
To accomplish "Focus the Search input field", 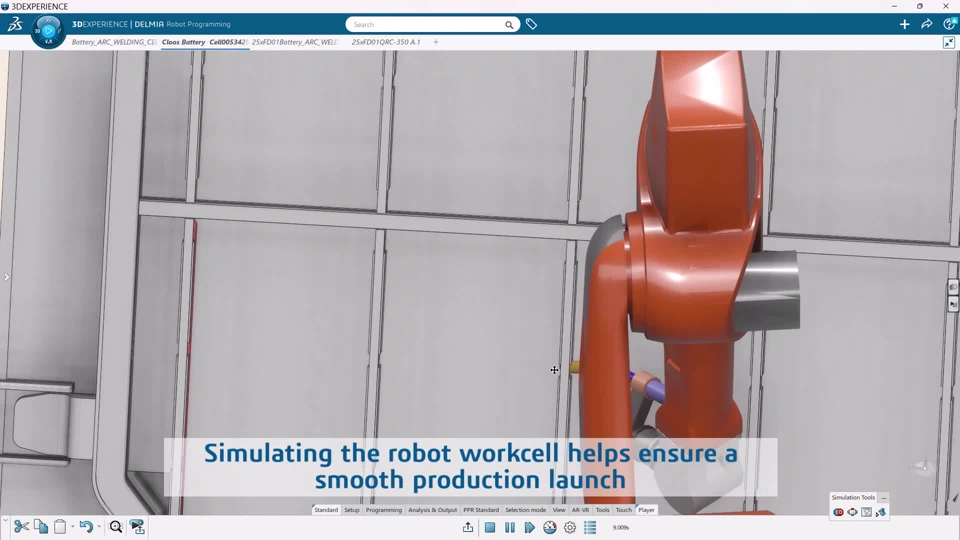I will point(427,24).
